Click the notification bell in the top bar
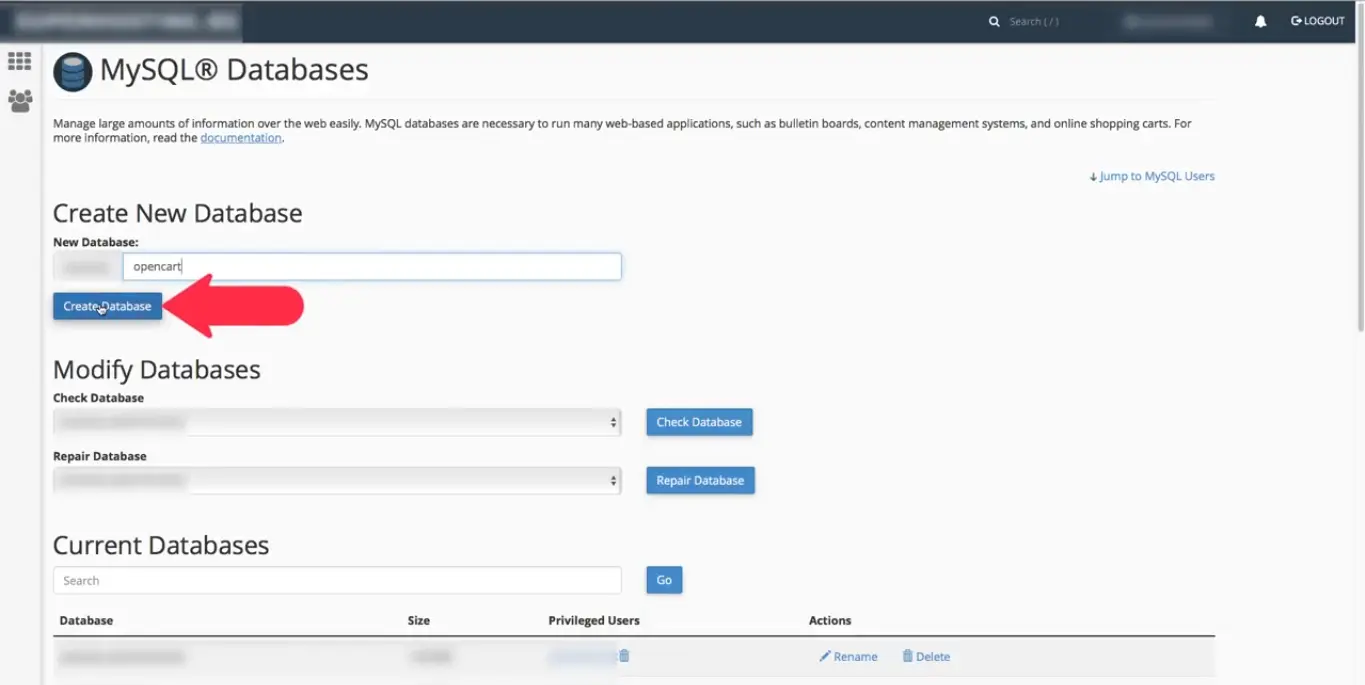Screen dimensions: 1365x685 coord(1260,21)
